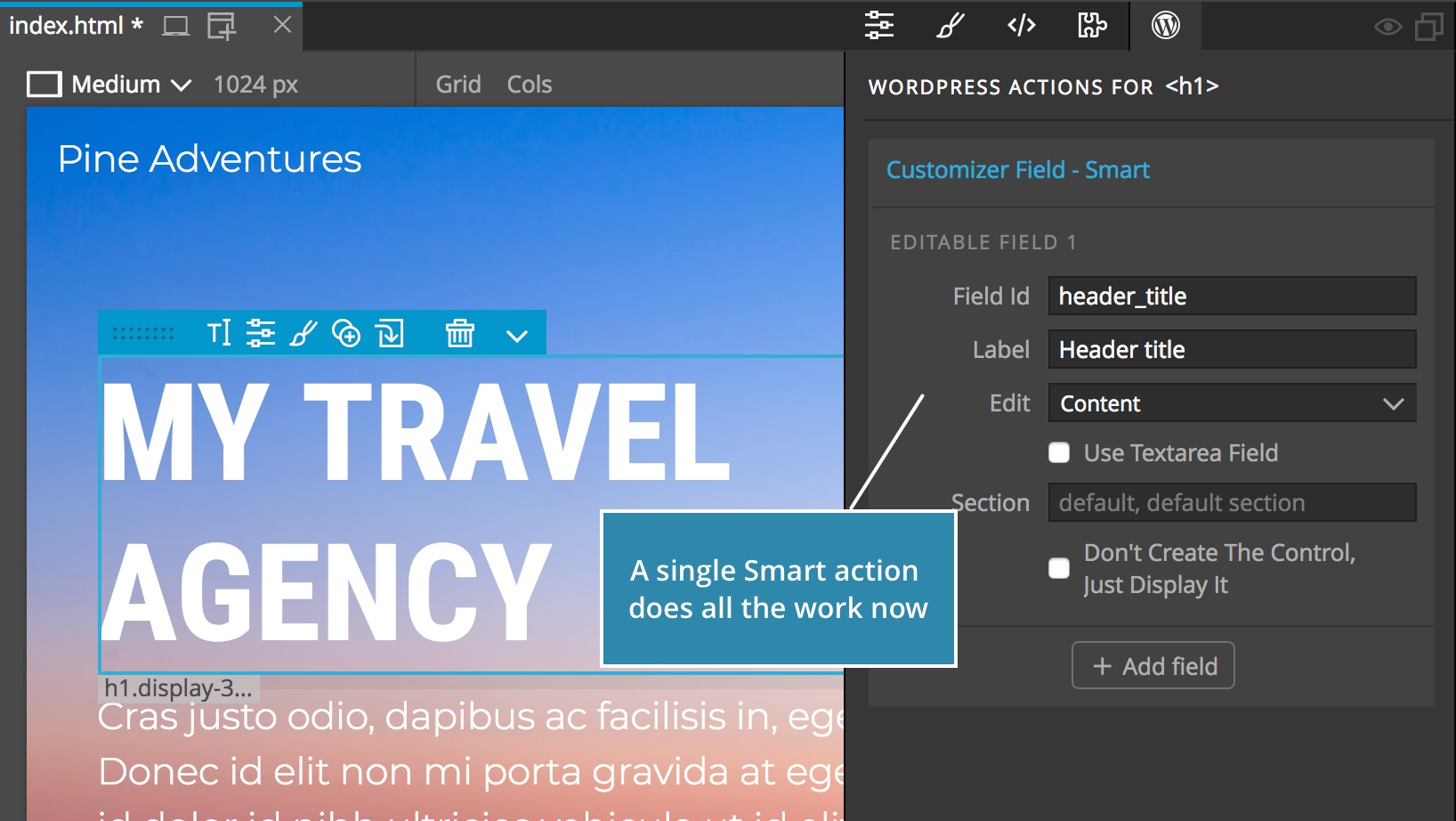
Task: Click the Label input with Header title
Action: 1233,349
